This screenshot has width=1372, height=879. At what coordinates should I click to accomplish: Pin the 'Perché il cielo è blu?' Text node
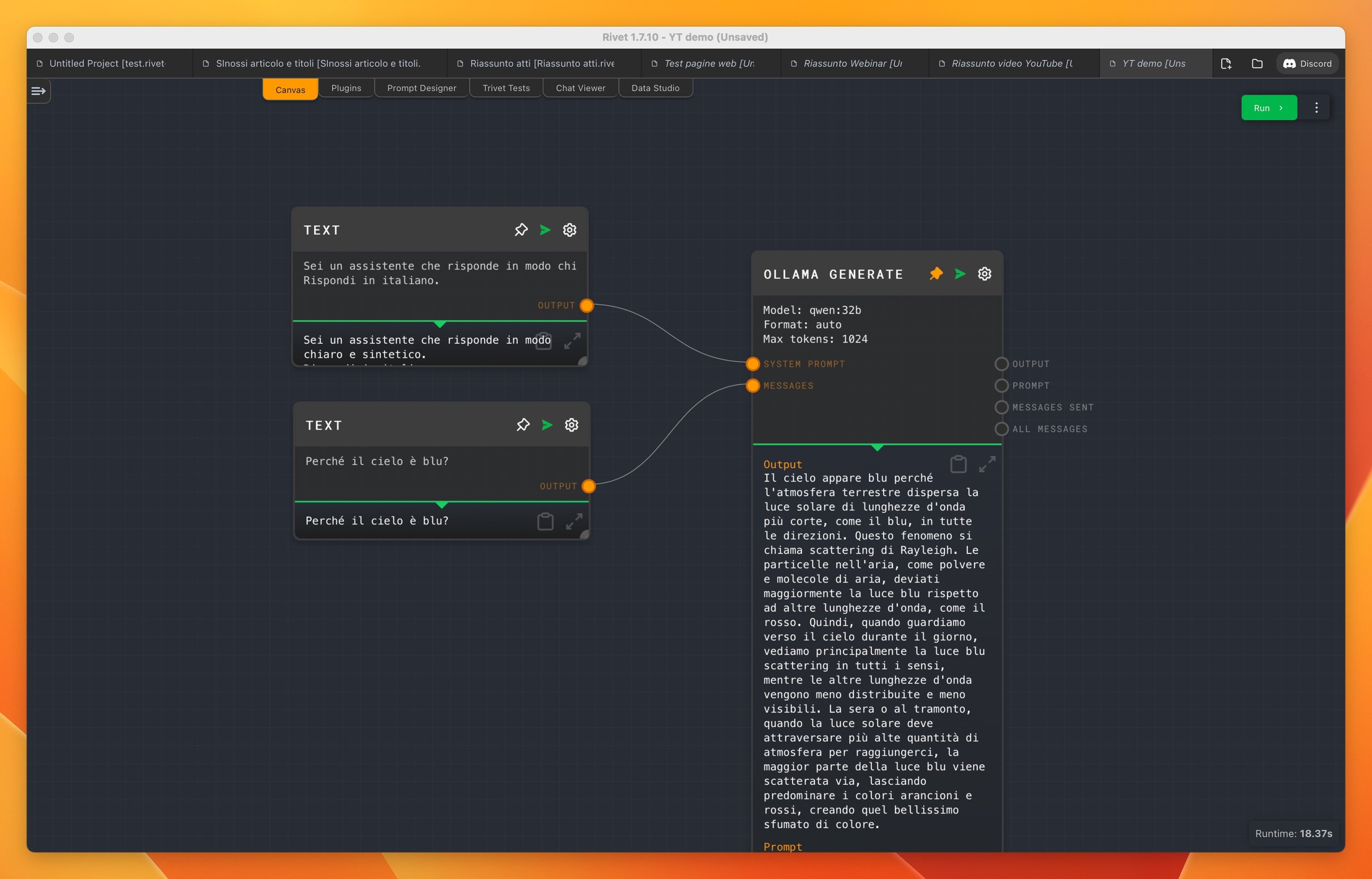pyautogui.click(x=523, y=425)
